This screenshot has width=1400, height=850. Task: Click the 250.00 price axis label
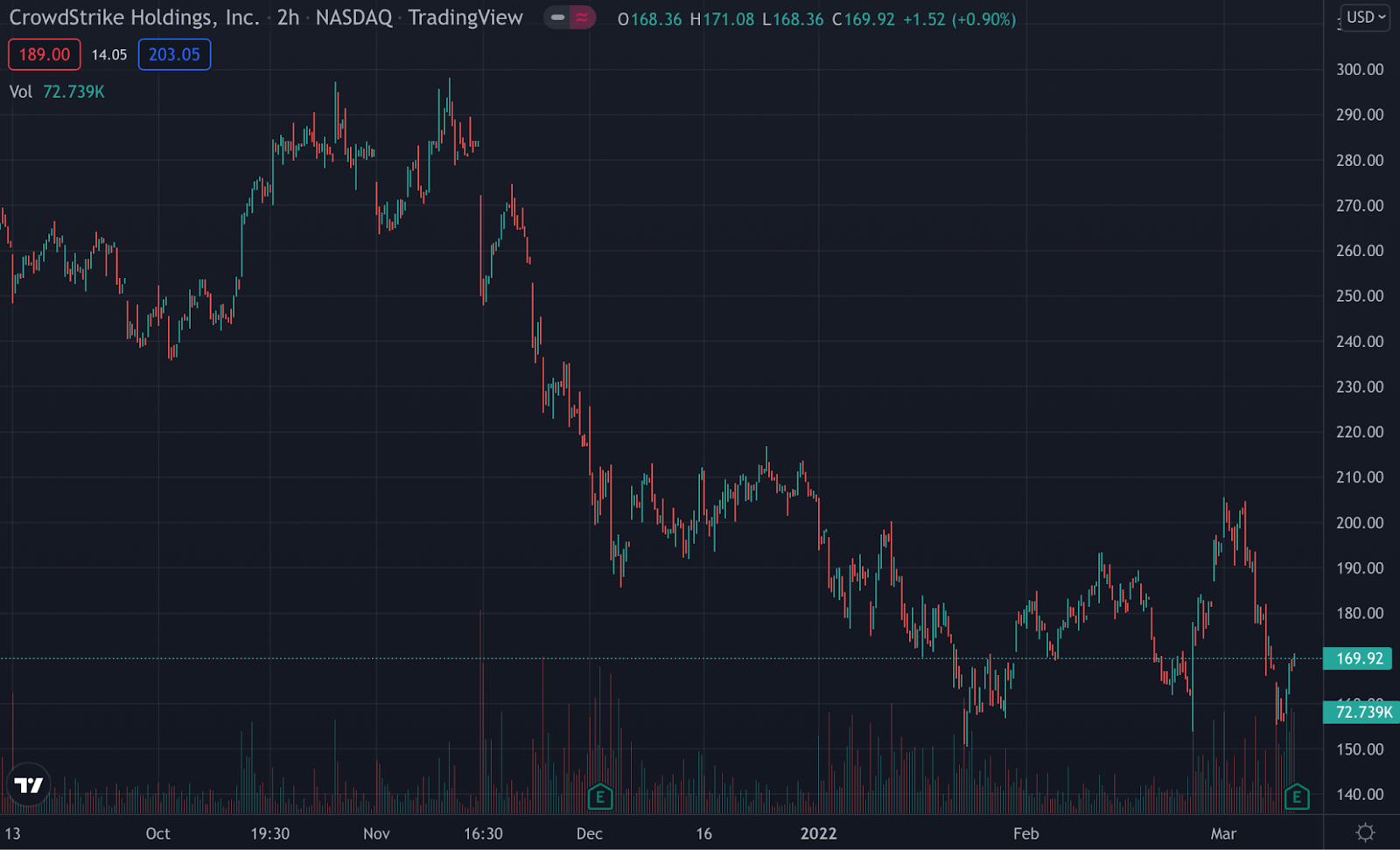pyautogui.click(x=1360, y=296)
